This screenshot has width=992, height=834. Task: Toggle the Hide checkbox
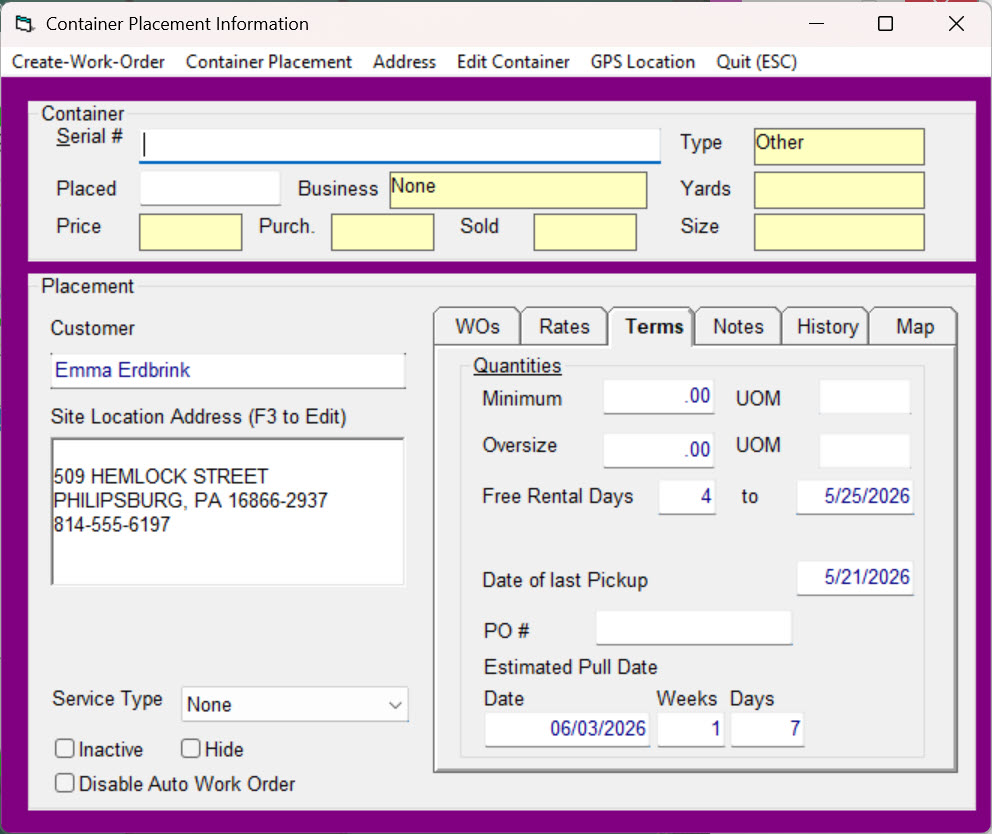click(x=190, y=749)
